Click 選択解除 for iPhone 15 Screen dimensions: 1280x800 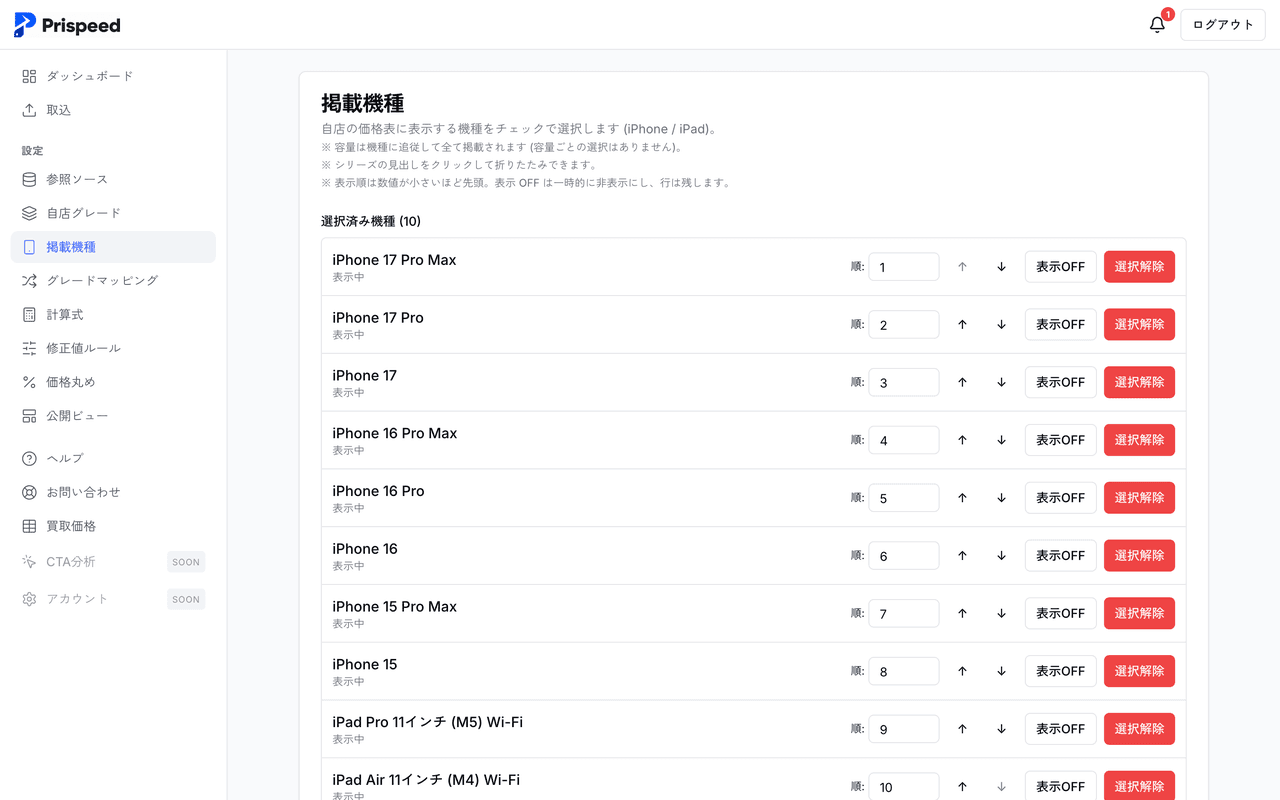[x=1139, y=671]
